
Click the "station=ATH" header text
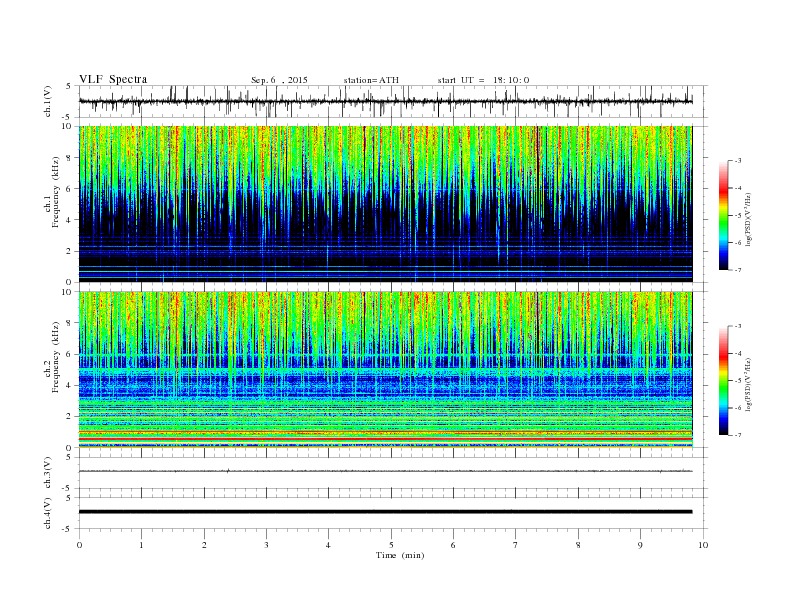371,80
